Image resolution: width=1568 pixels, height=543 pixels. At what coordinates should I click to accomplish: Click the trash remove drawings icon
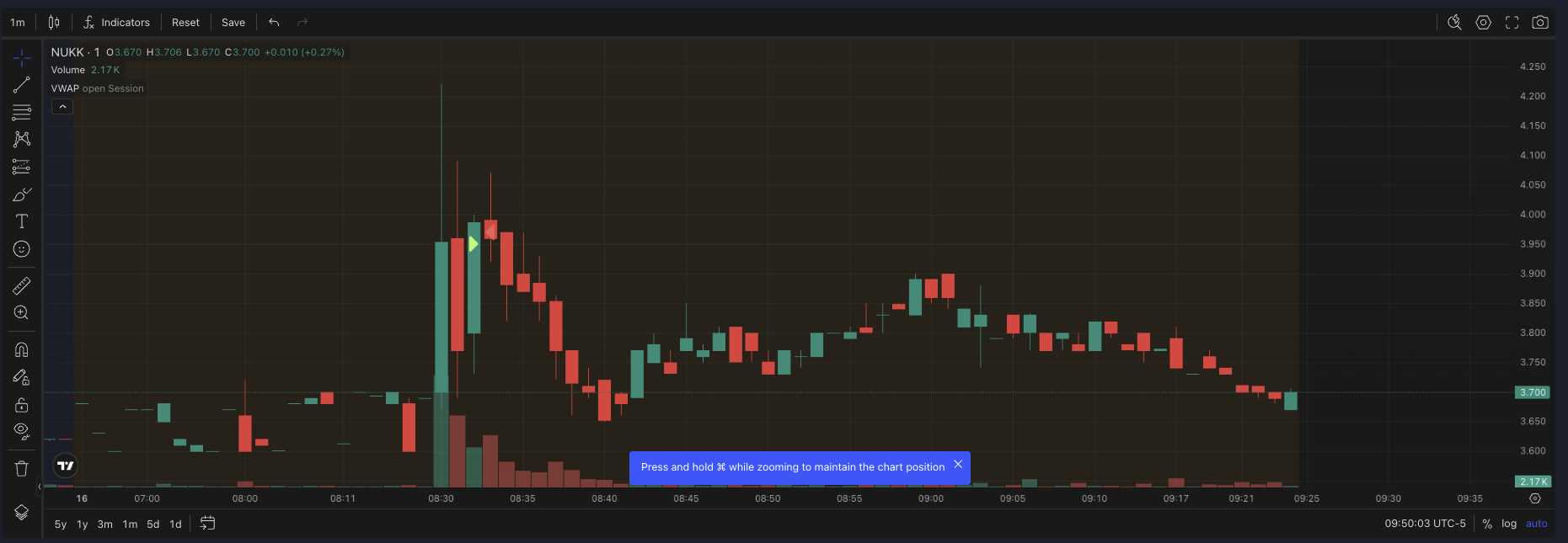22,469
